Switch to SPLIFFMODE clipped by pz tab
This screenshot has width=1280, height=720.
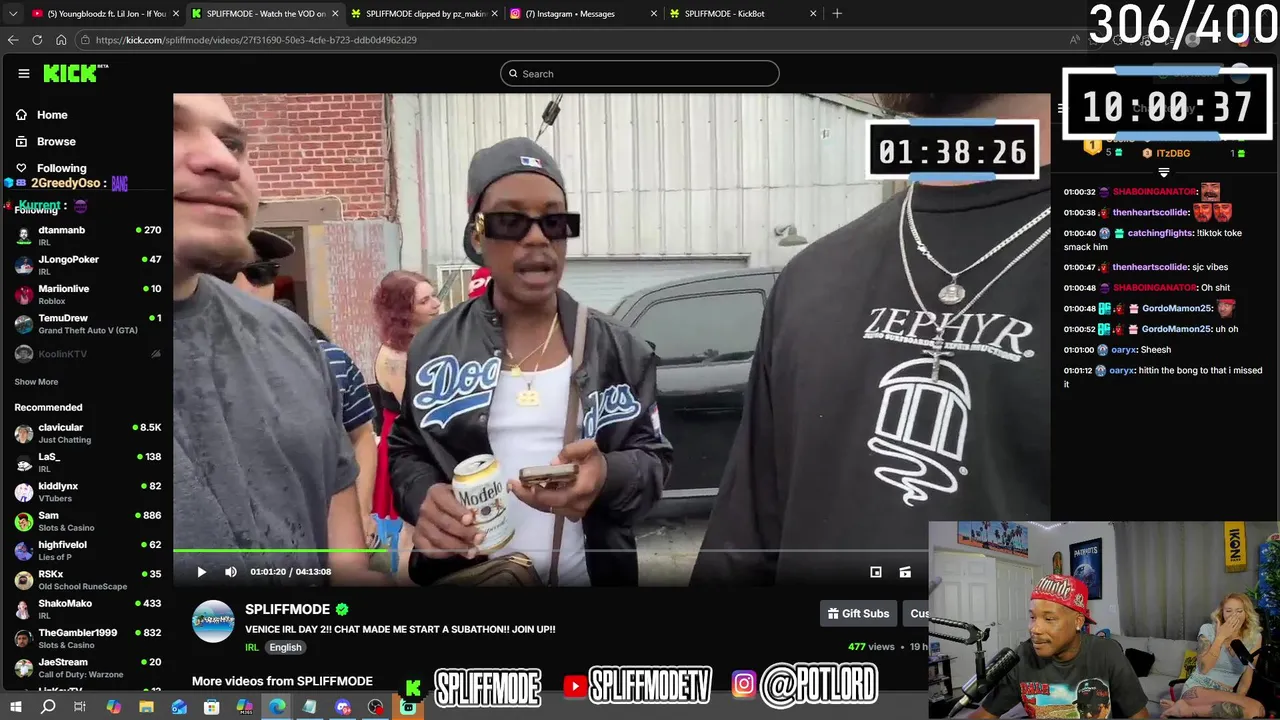424,14
